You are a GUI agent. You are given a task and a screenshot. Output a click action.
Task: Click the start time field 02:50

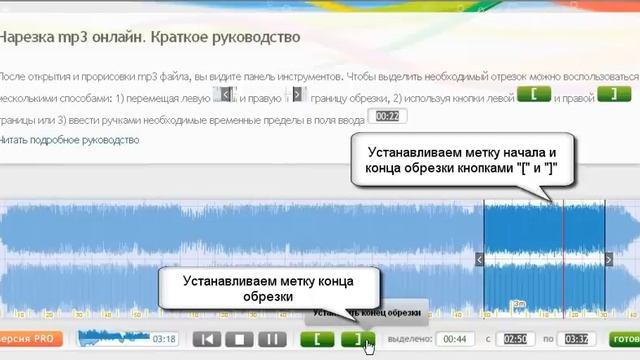pos(515,339)
